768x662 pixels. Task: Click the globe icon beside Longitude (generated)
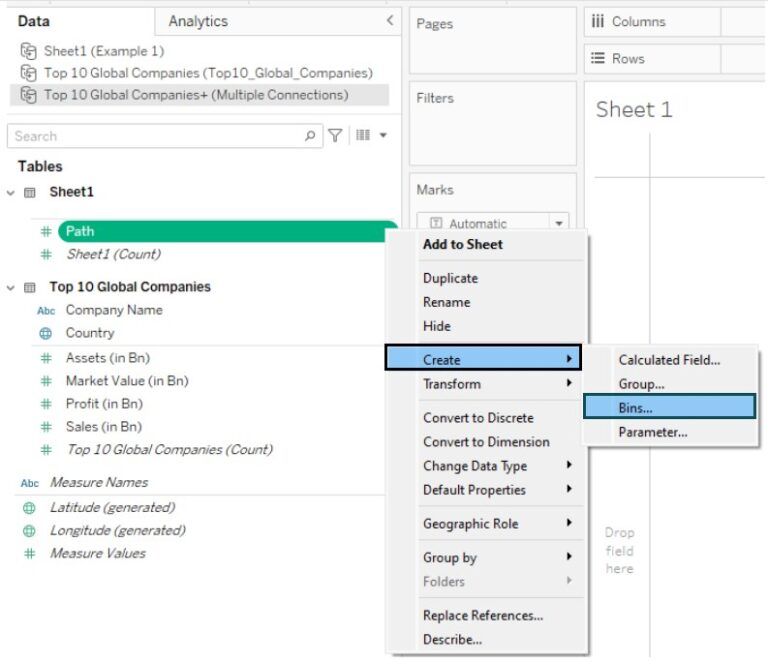(29, 531)
